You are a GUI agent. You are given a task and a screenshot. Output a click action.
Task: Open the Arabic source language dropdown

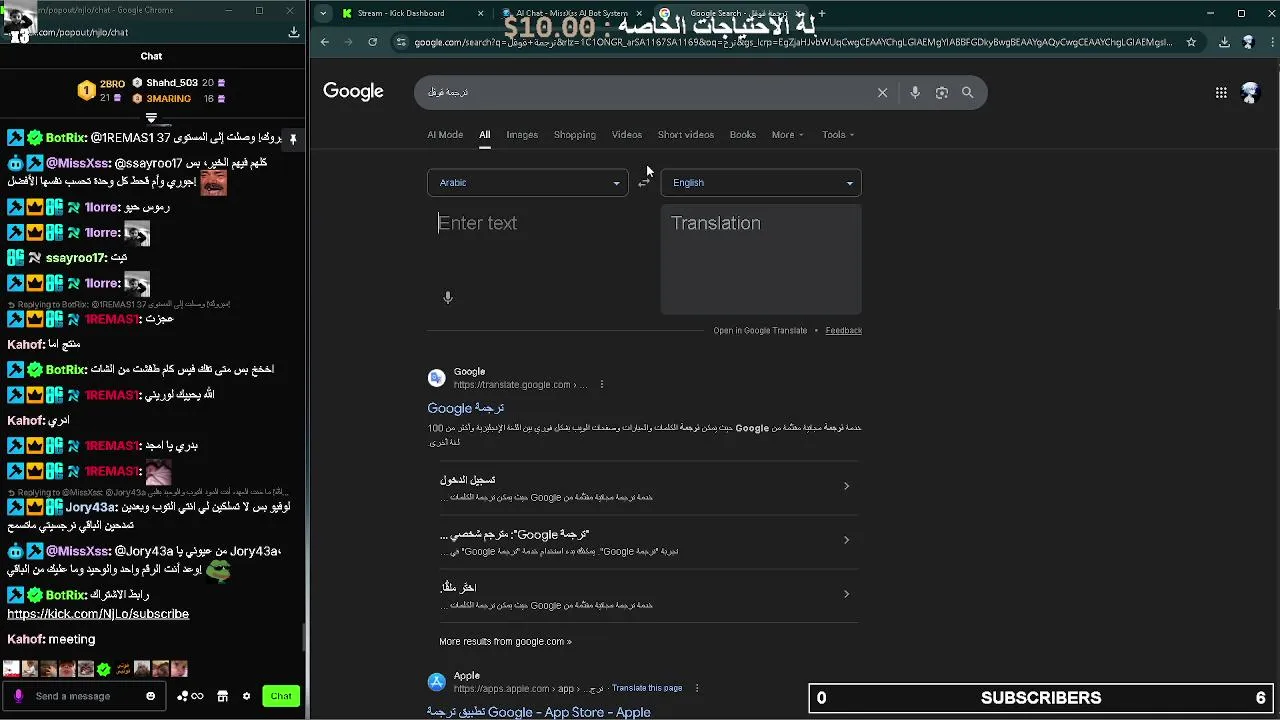pos(527,182)
